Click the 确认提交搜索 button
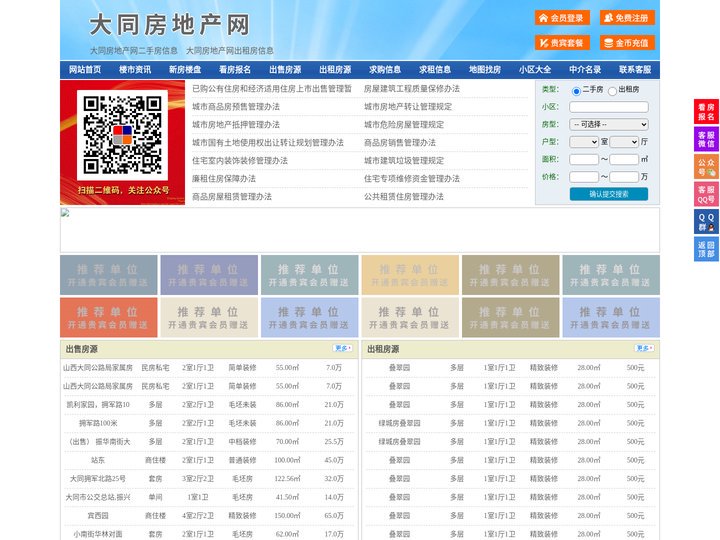This screenshot has height=540, width=720. tap(609, 194)
